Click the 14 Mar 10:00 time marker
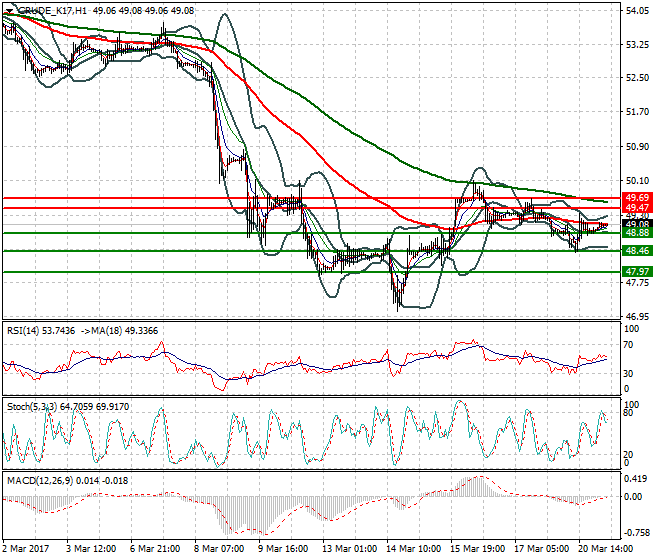 point(414,549)
